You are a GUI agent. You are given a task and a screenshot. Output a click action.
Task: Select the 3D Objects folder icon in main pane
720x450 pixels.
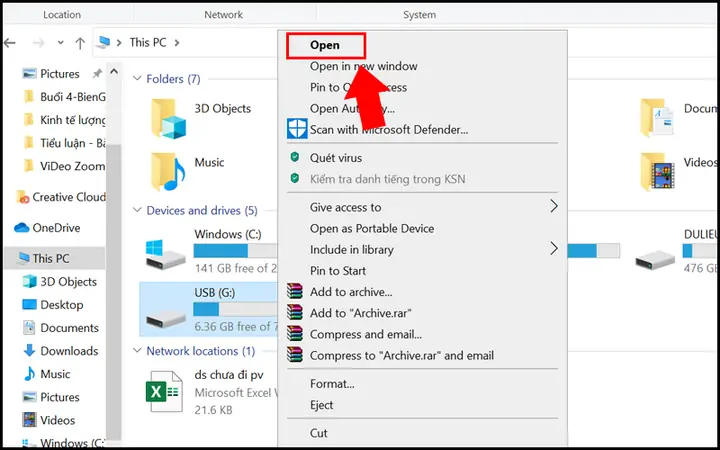(x=168, y=118)
